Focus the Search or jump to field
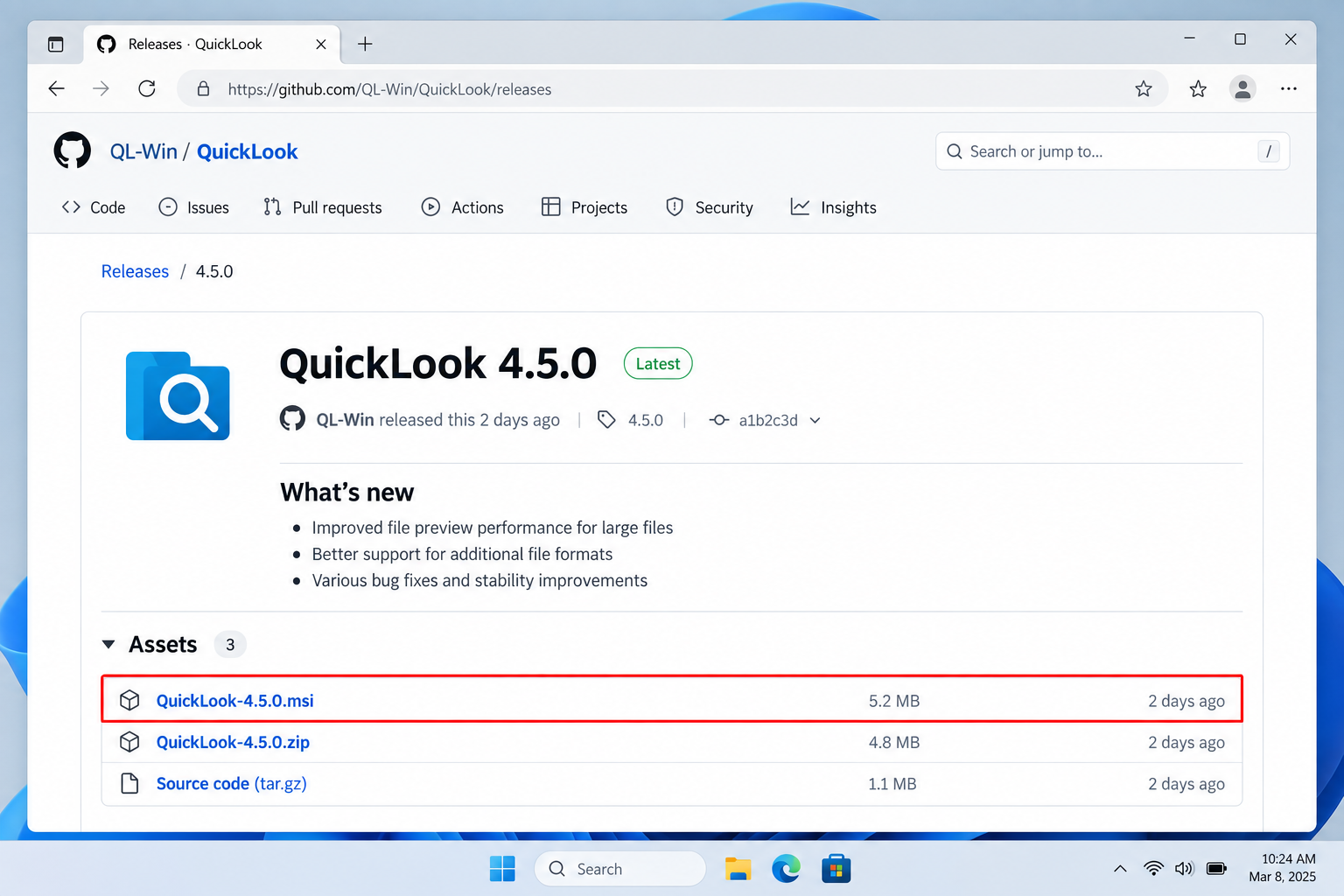Screen dimensions: 1344x896 [x=1112, y=151]
